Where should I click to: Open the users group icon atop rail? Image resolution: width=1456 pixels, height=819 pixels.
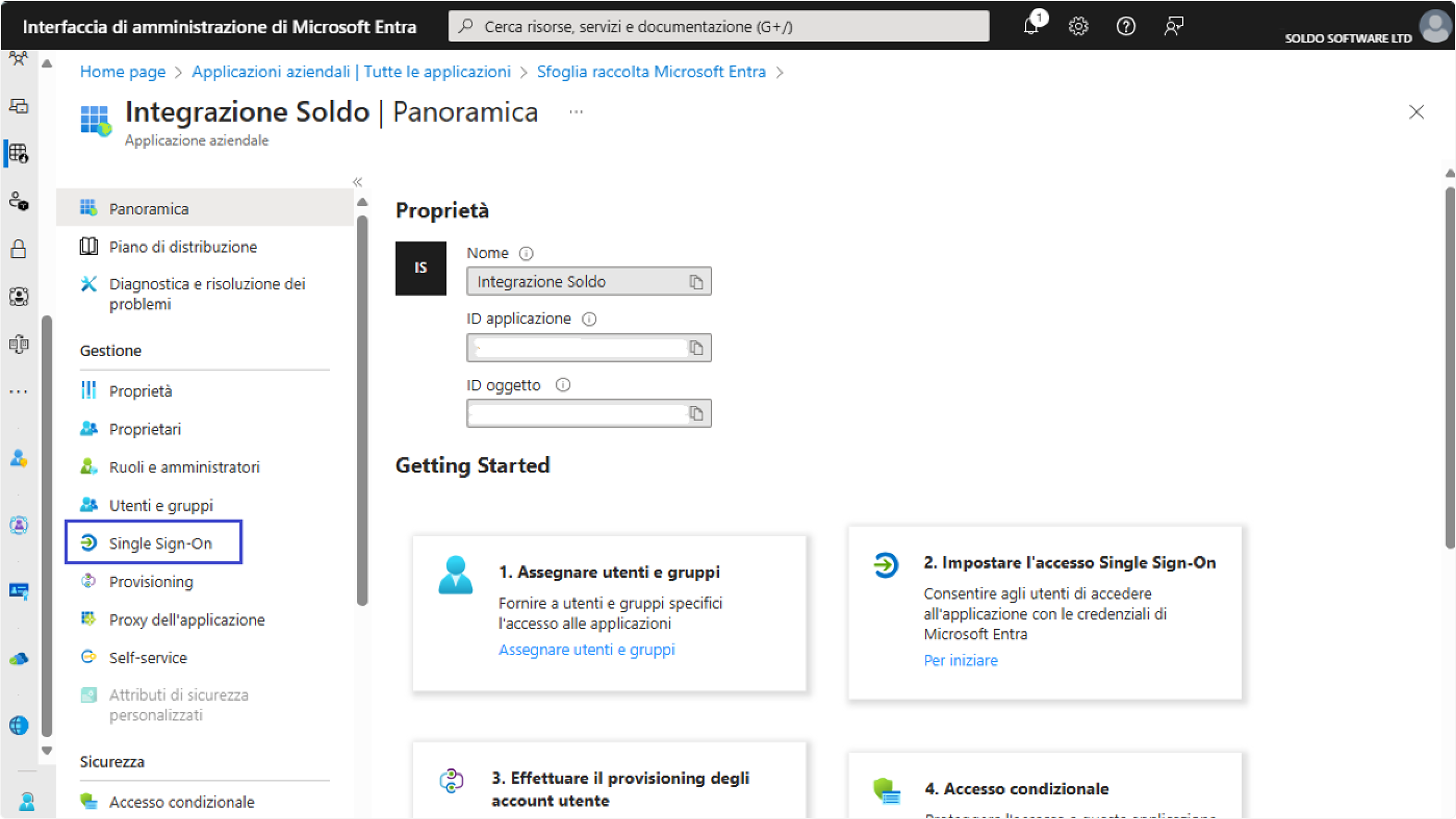[x=19, y=58]
